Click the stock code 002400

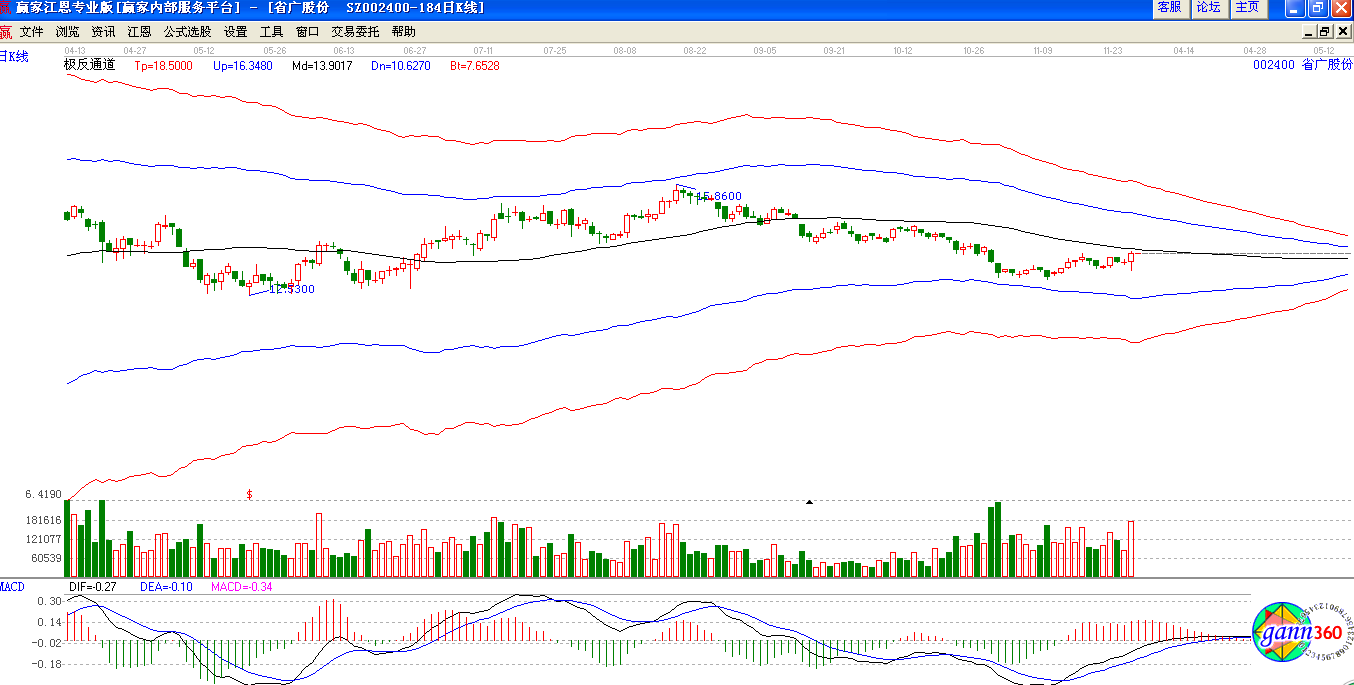1274,65
